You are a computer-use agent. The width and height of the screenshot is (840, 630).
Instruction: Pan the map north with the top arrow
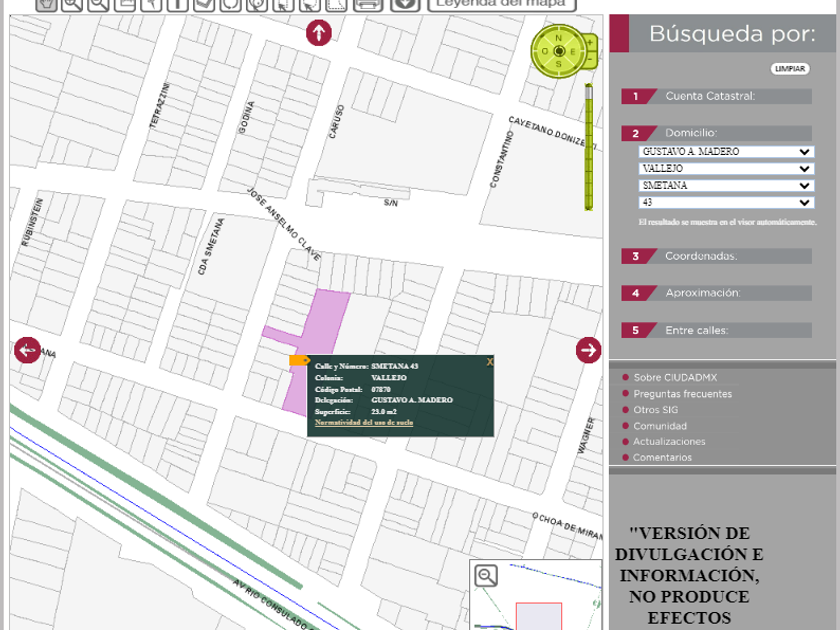pyautogui.click(x=319, y=33)
